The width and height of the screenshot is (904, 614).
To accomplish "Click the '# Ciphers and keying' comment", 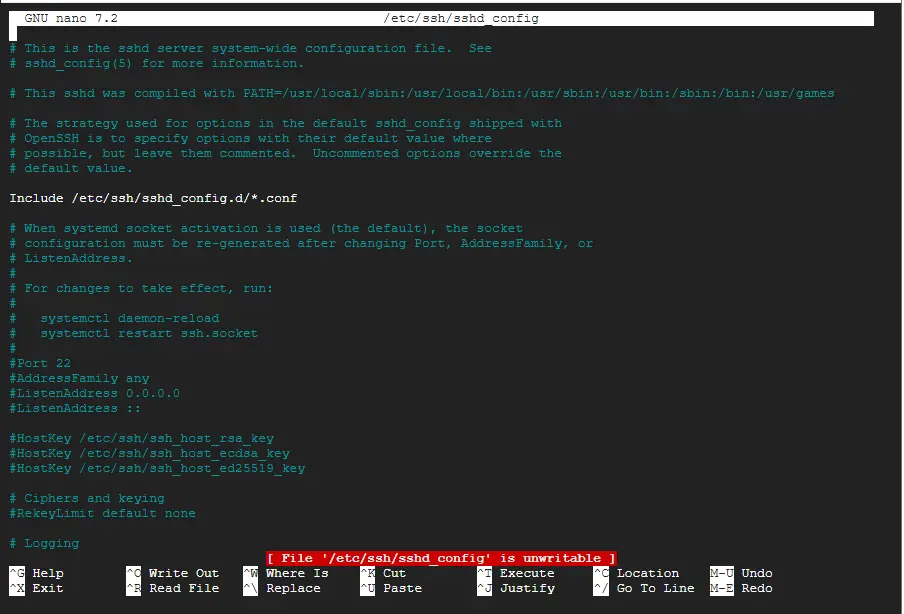I will pos(86,498).
